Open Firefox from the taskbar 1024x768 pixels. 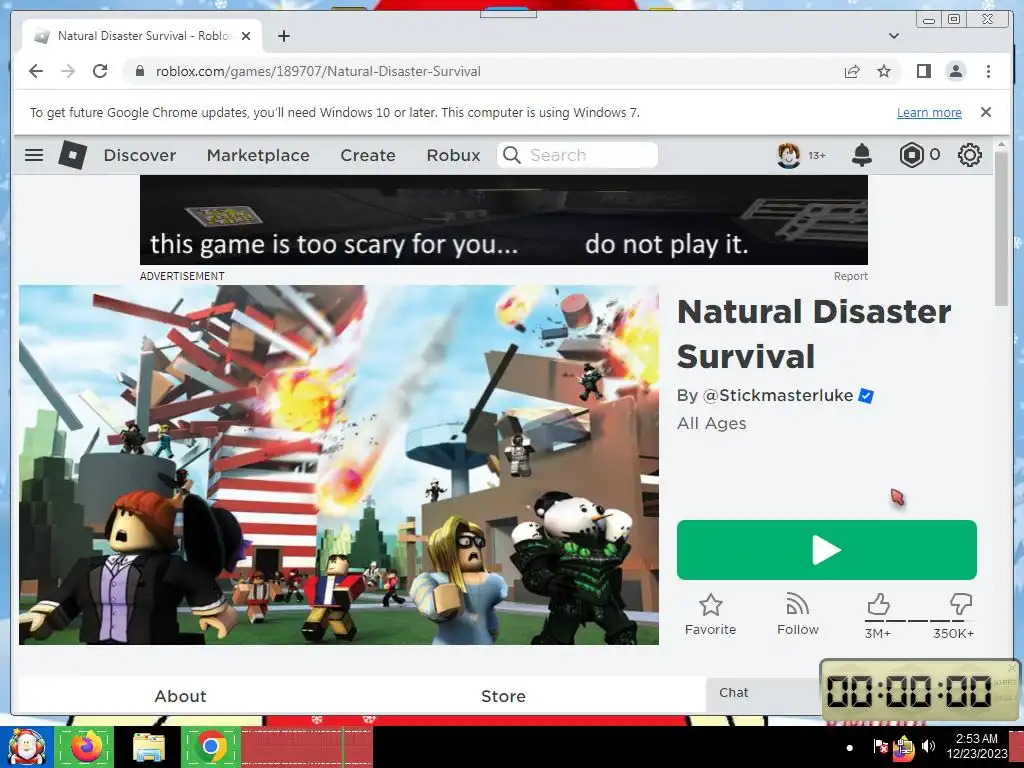pyautogui.click(x=86, y=746)
